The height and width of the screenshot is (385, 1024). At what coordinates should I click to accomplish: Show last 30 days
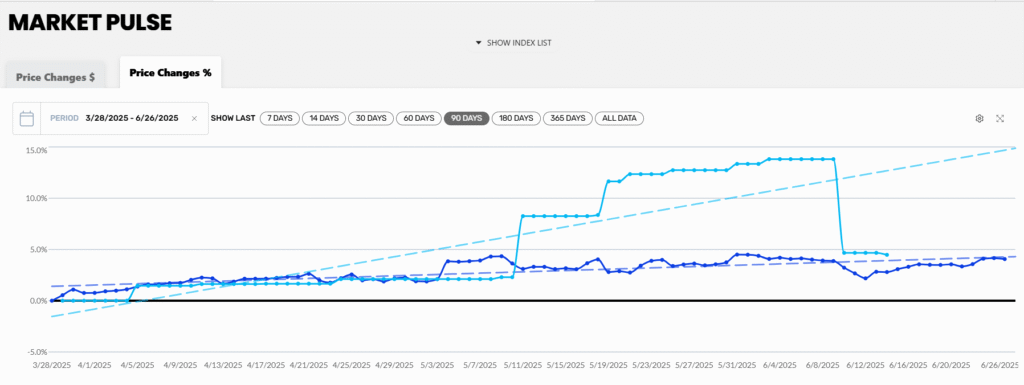click(370, 118)
